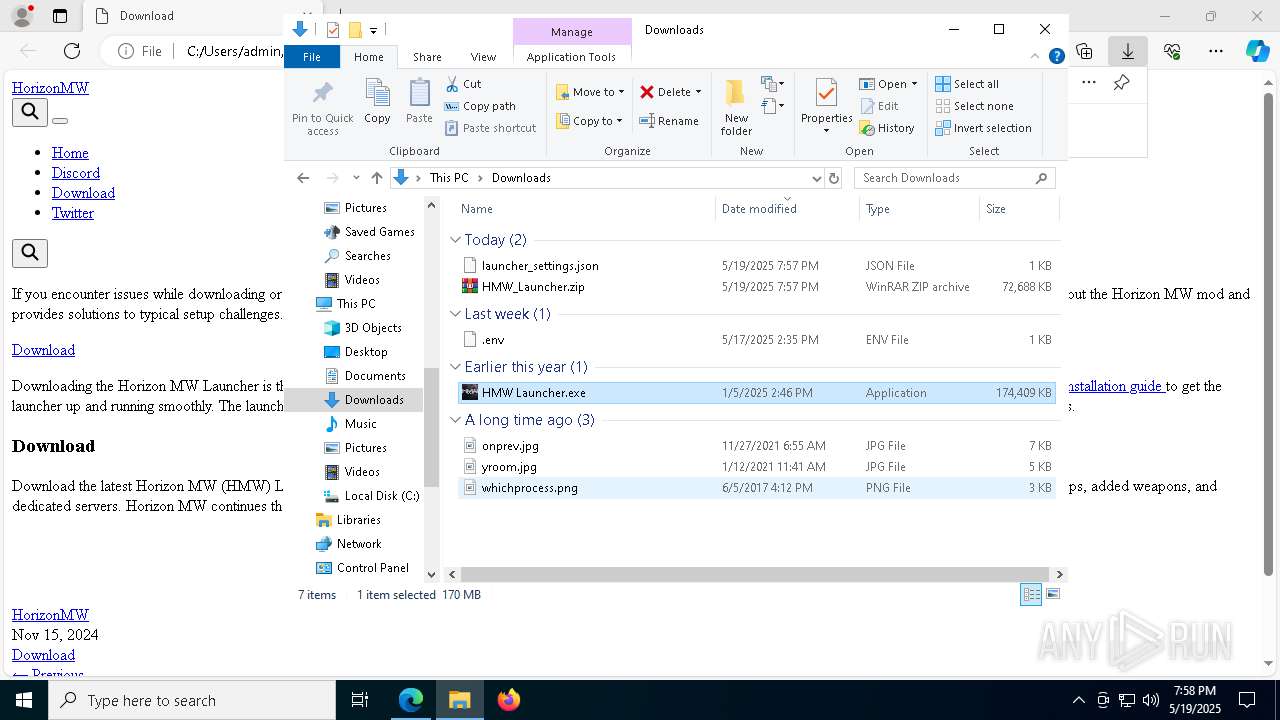Click the Rename command
1280x720 pixels.
click(x=669, y=121)
